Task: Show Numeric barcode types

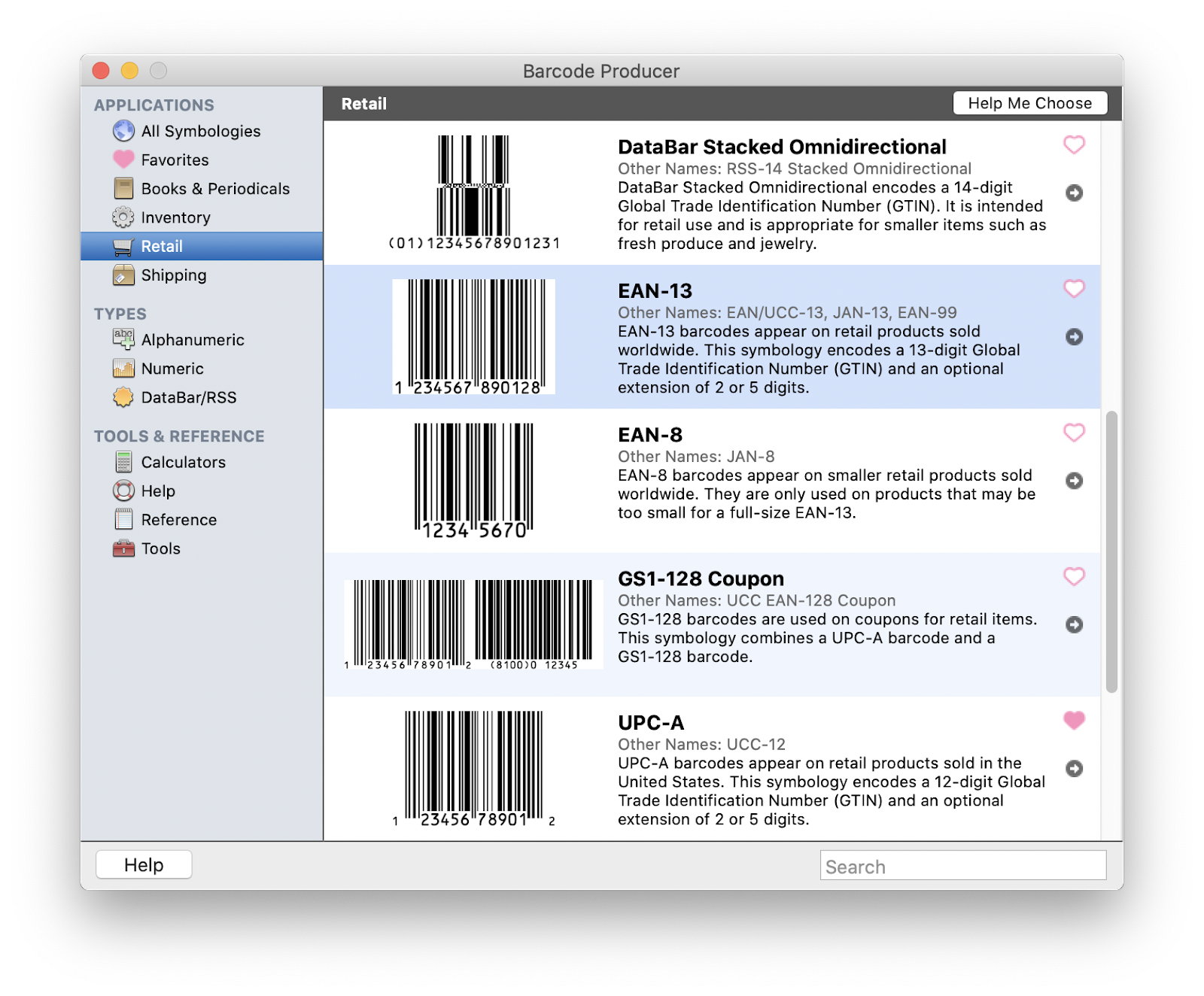Action: point(202,369)
